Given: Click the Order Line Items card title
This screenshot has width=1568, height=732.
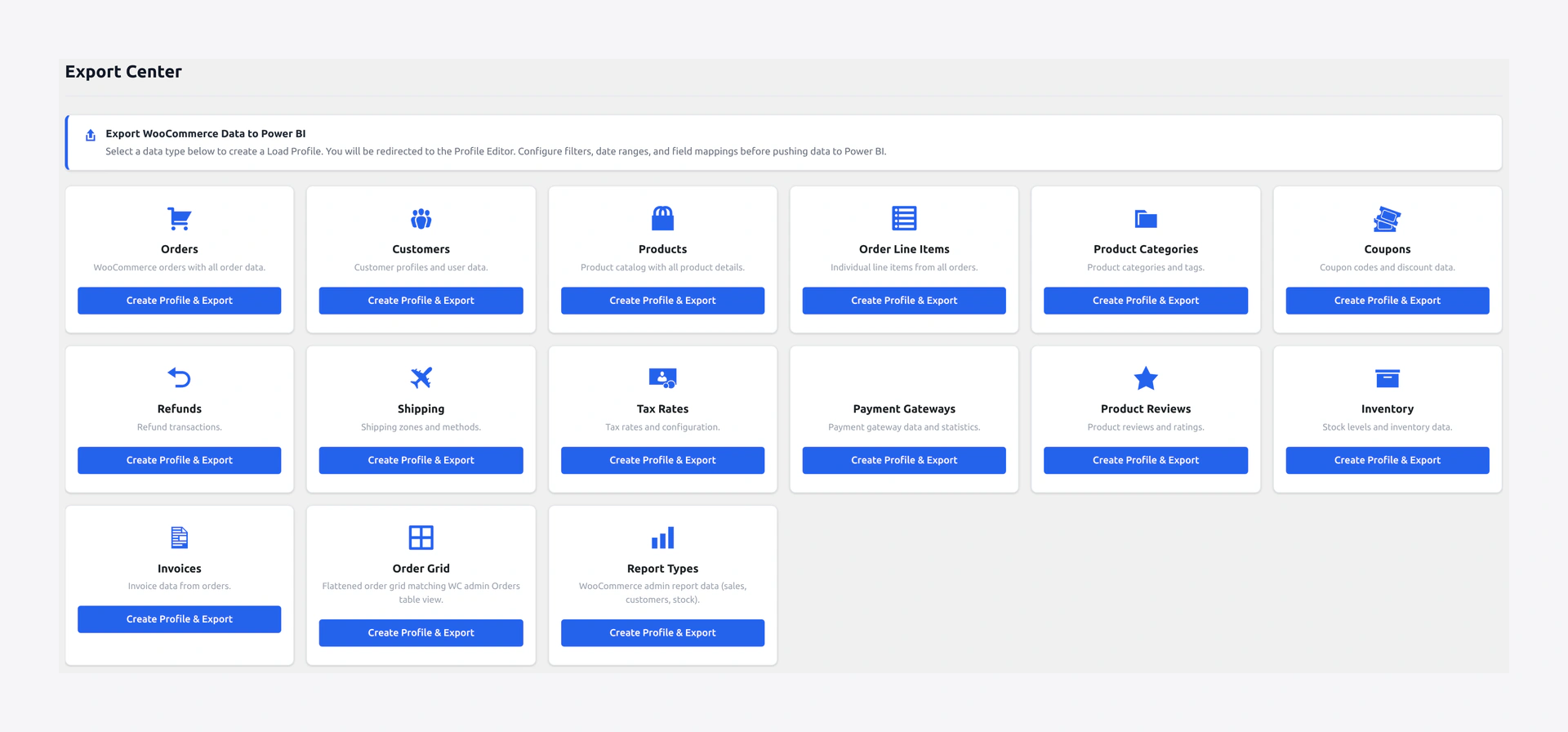Looking at the screenshot, I should (x=904, y=249).
